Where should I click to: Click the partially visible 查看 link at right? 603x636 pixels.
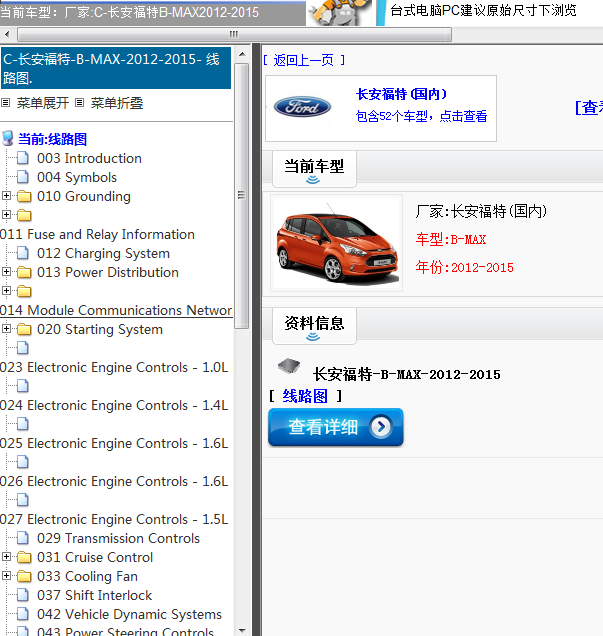pyautogui.click(x=589, y=107)
